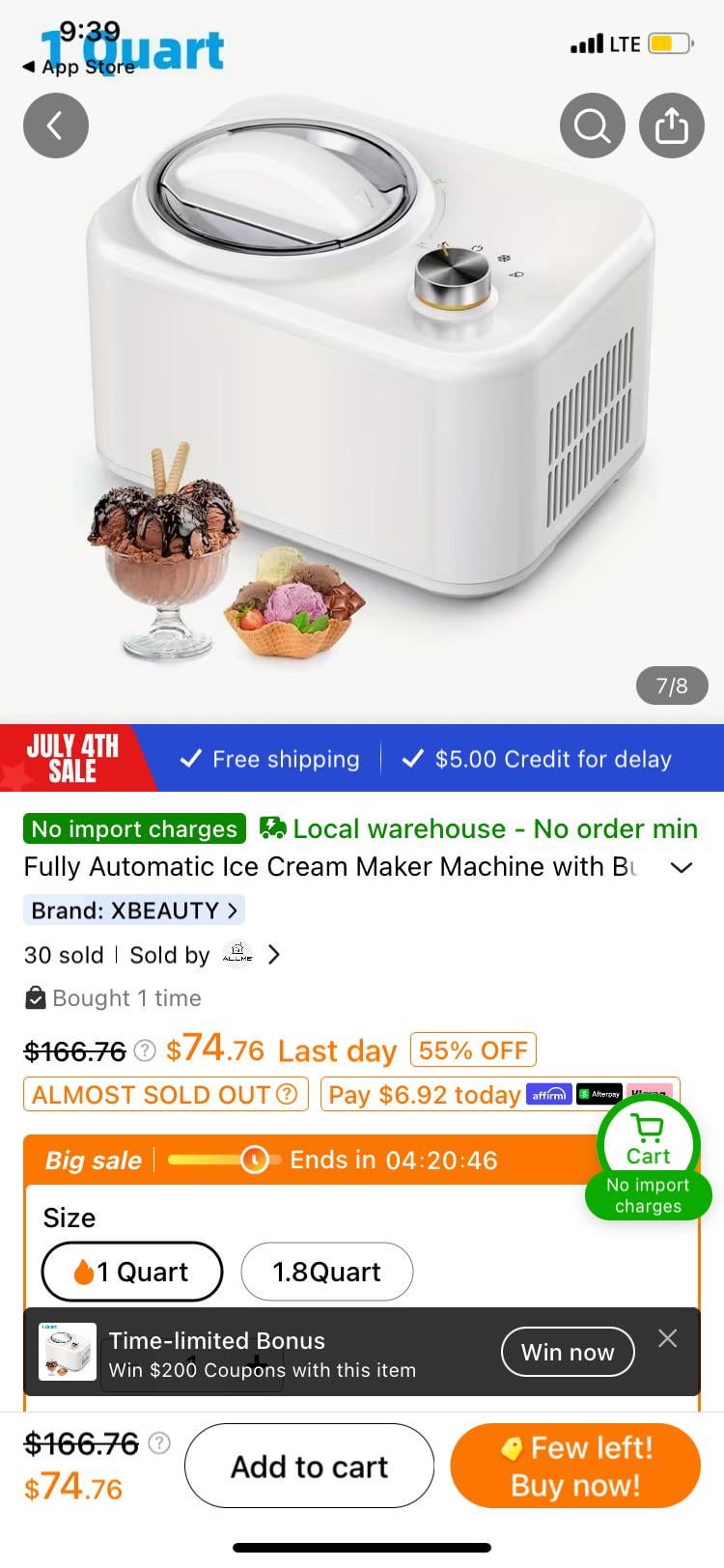724x1568 pixels.
Task: Tap the share icon
Action: coord(672,126)
